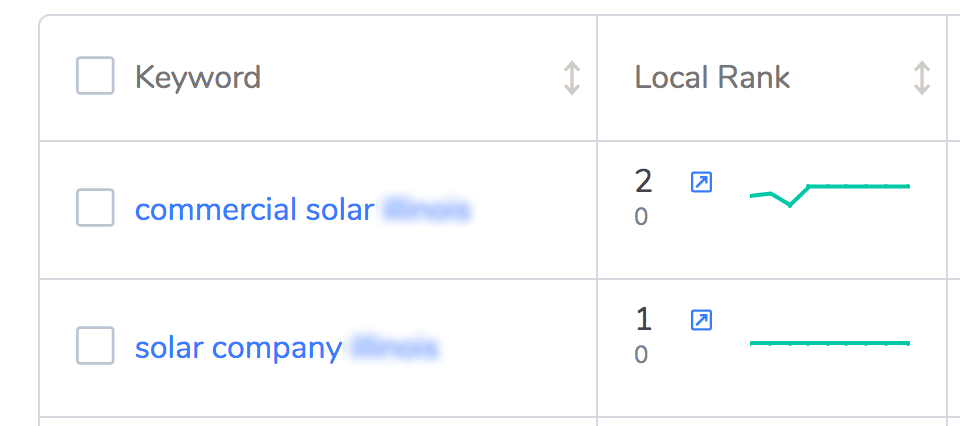Click the Keyword column header label

[198, 78]
